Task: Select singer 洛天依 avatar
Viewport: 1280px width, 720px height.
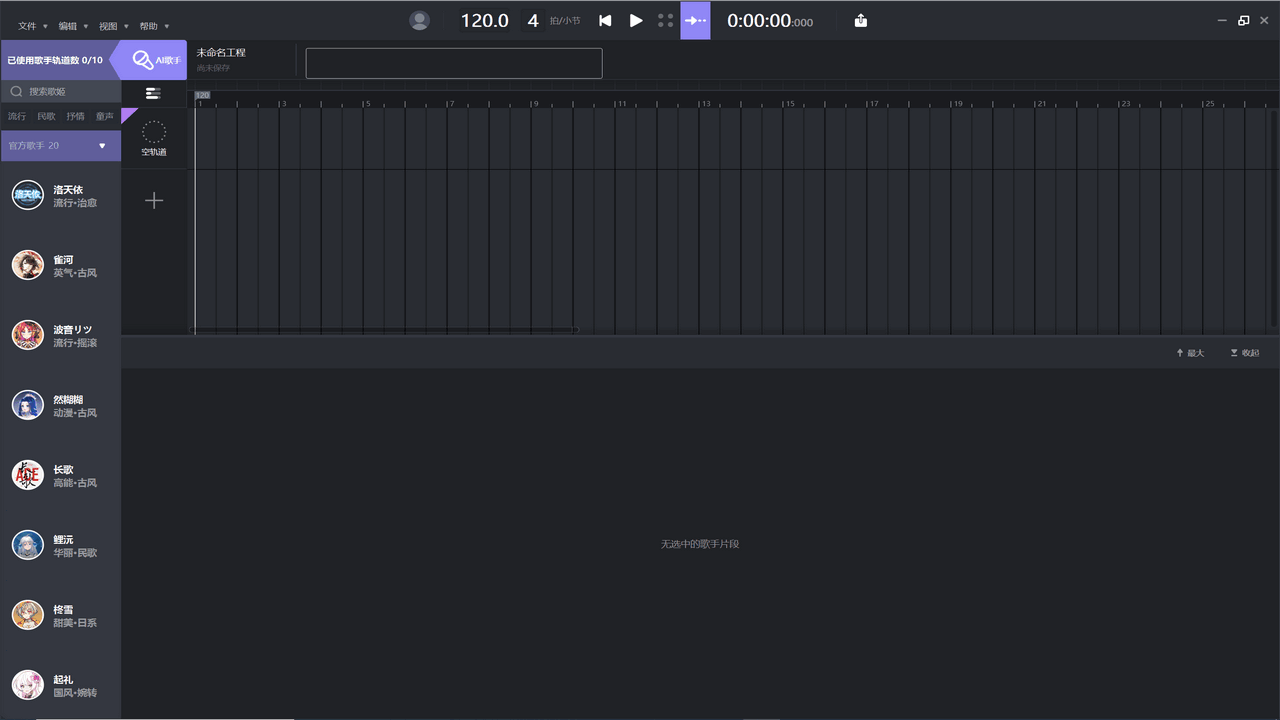Action: tap(28, 195)
